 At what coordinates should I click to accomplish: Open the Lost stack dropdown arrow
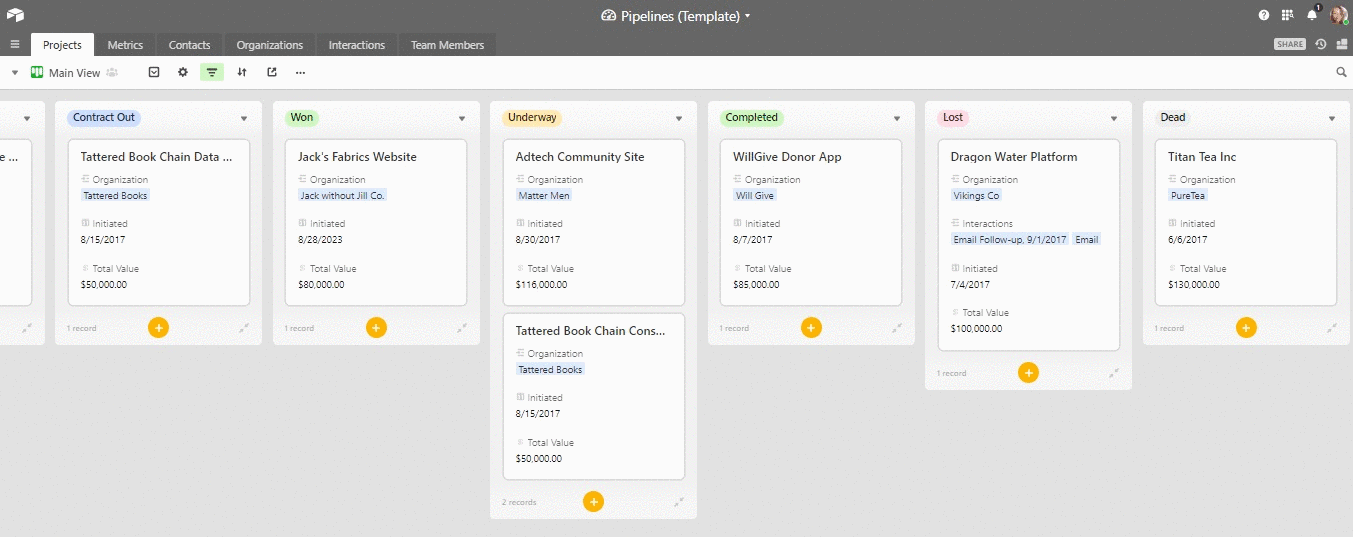(x=1114, y=119)
